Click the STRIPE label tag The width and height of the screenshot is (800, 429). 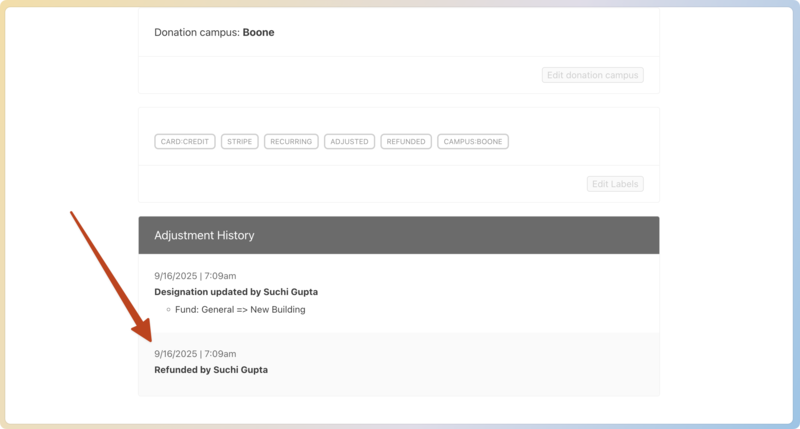coord(240,142)
